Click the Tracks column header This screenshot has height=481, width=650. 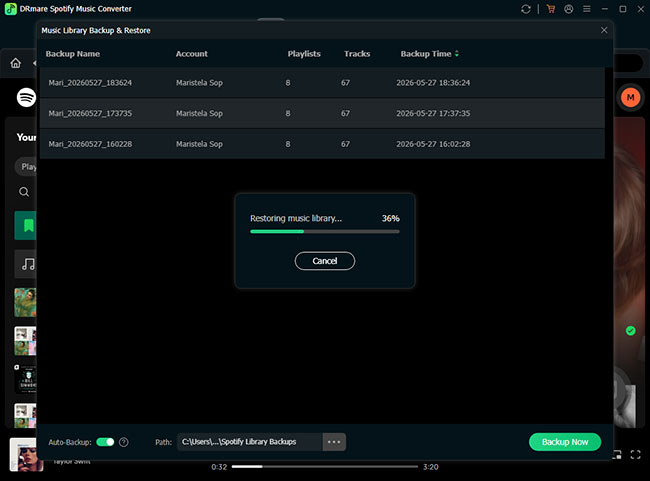click(357, 54)
